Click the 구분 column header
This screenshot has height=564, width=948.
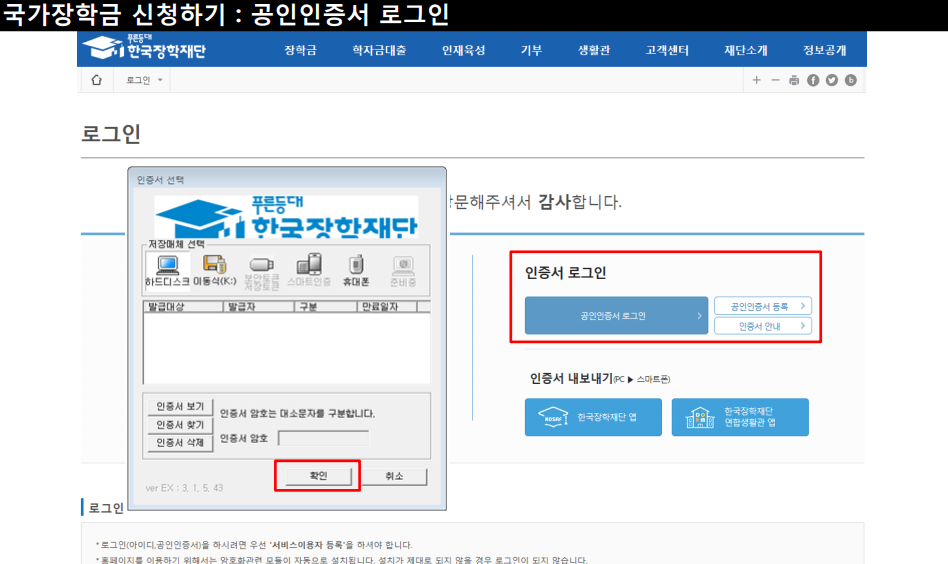(325, 306)
